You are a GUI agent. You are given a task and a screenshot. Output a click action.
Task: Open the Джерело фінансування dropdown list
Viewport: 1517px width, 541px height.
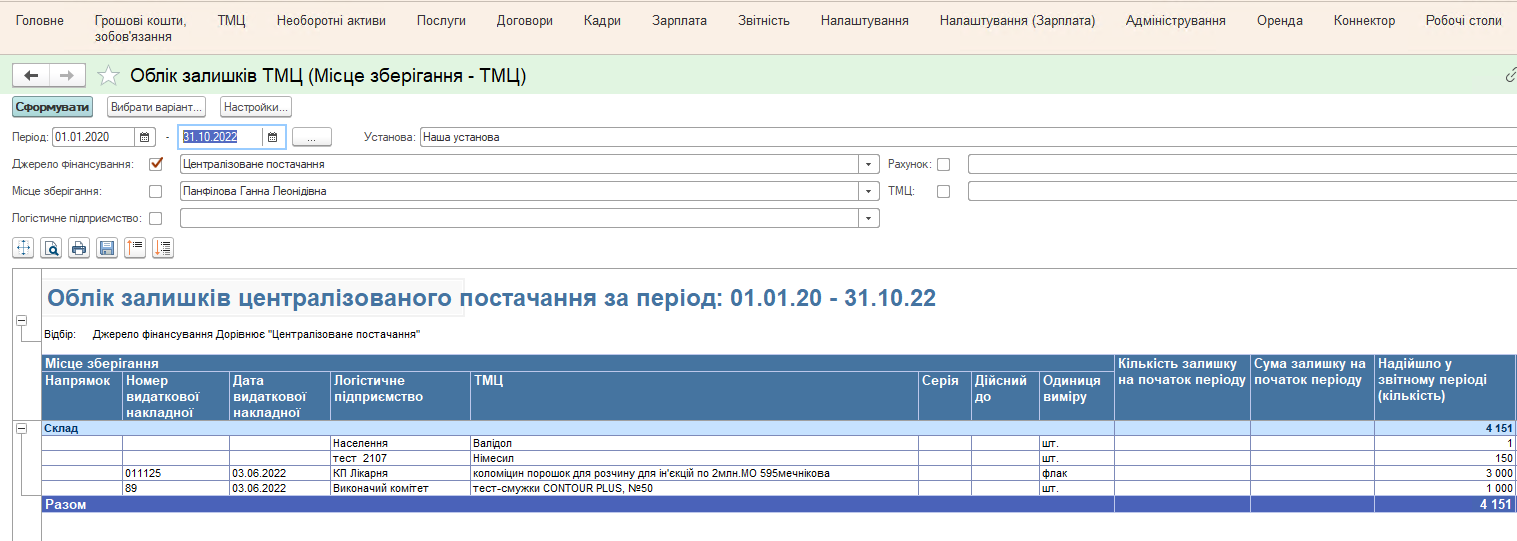[x=869, y=164]
